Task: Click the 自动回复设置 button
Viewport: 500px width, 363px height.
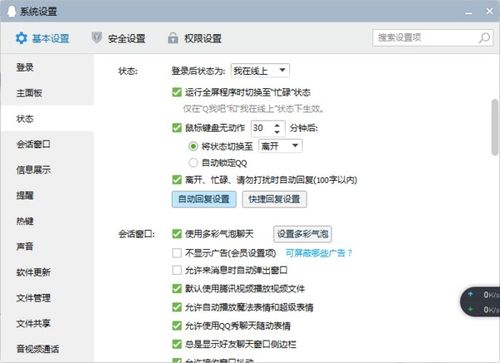Action: point(204,199)
